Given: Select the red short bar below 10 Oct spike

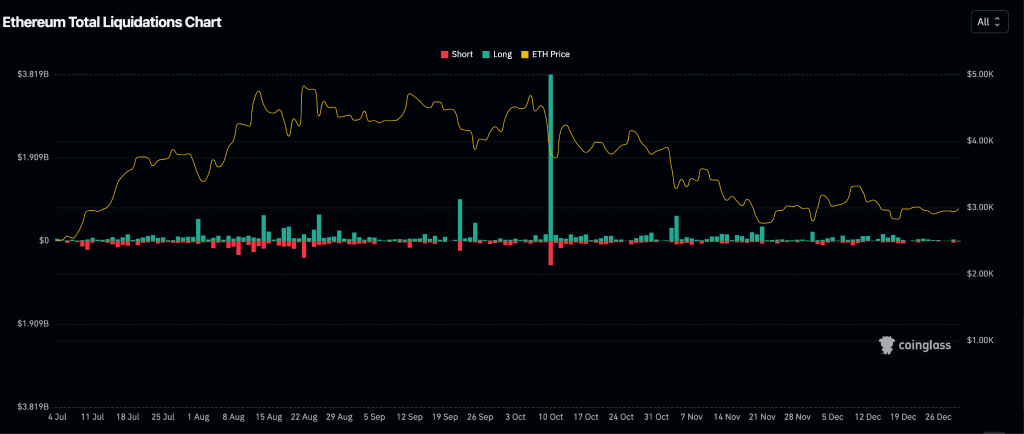Looking at the screenshot, I should [x=551, y=253].
